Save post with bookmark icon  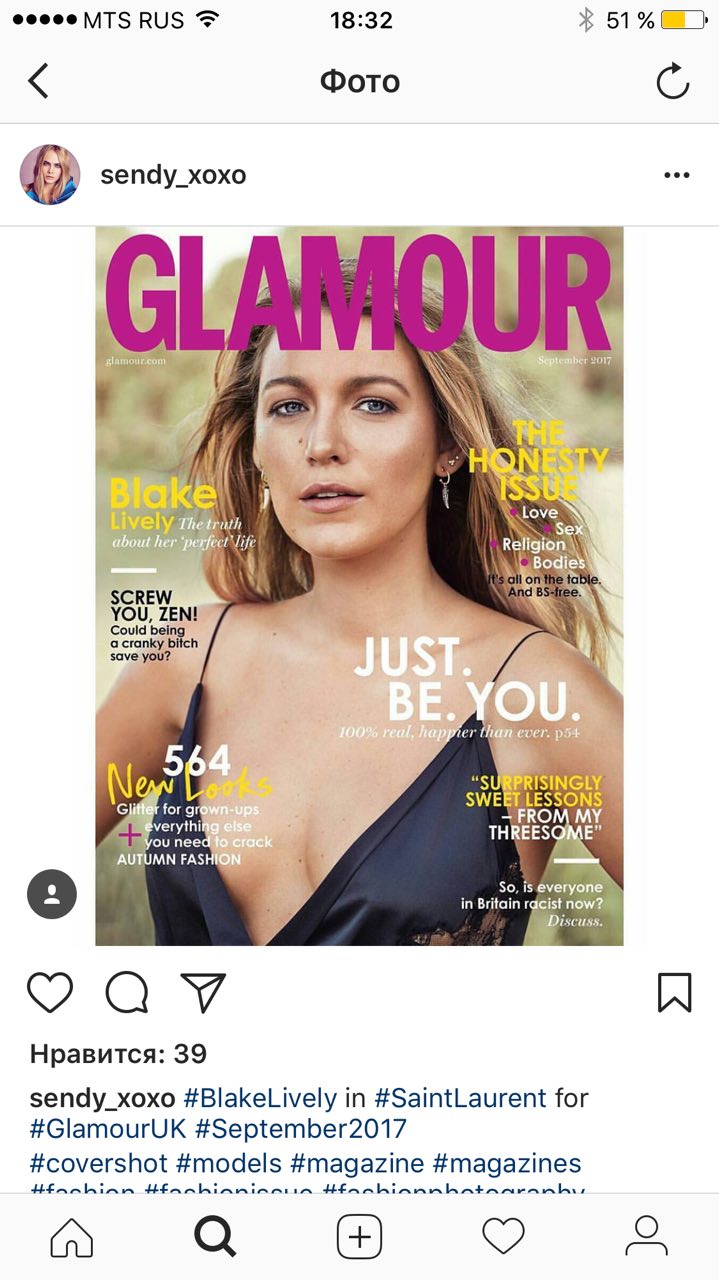pyautogui.click(x=675, y=992)
